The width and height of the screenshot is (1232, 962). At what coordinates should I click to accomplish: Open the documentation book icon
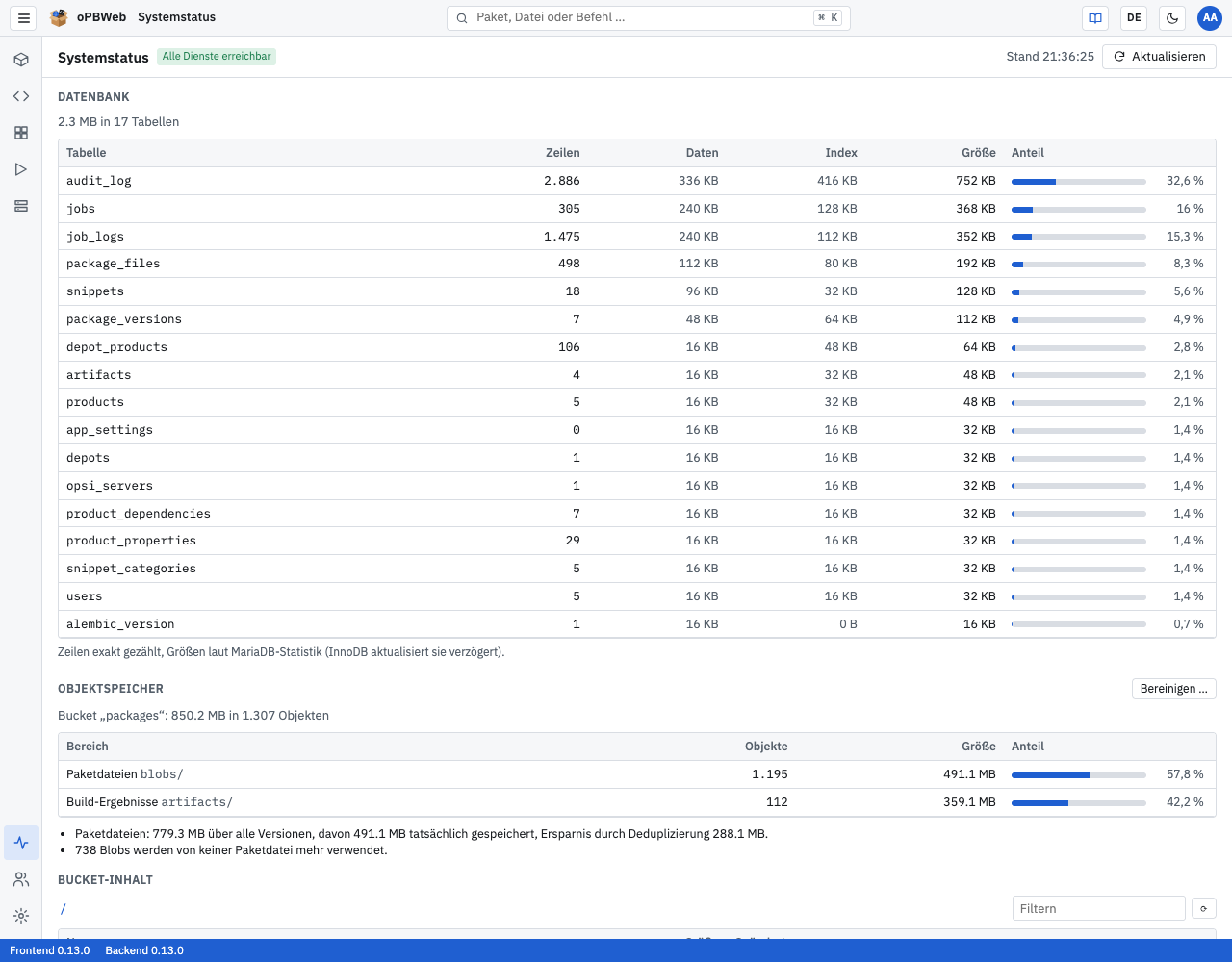[1095, 17]
